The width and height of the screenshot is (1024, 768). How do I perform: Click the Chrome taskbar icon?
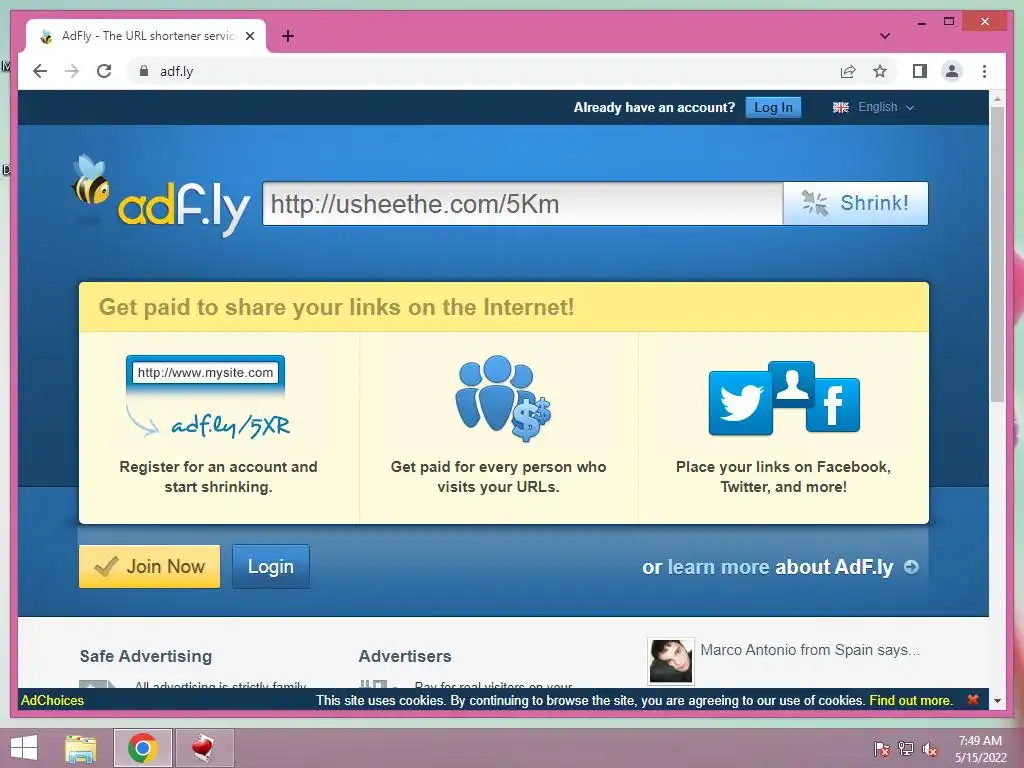pos(142,748)
